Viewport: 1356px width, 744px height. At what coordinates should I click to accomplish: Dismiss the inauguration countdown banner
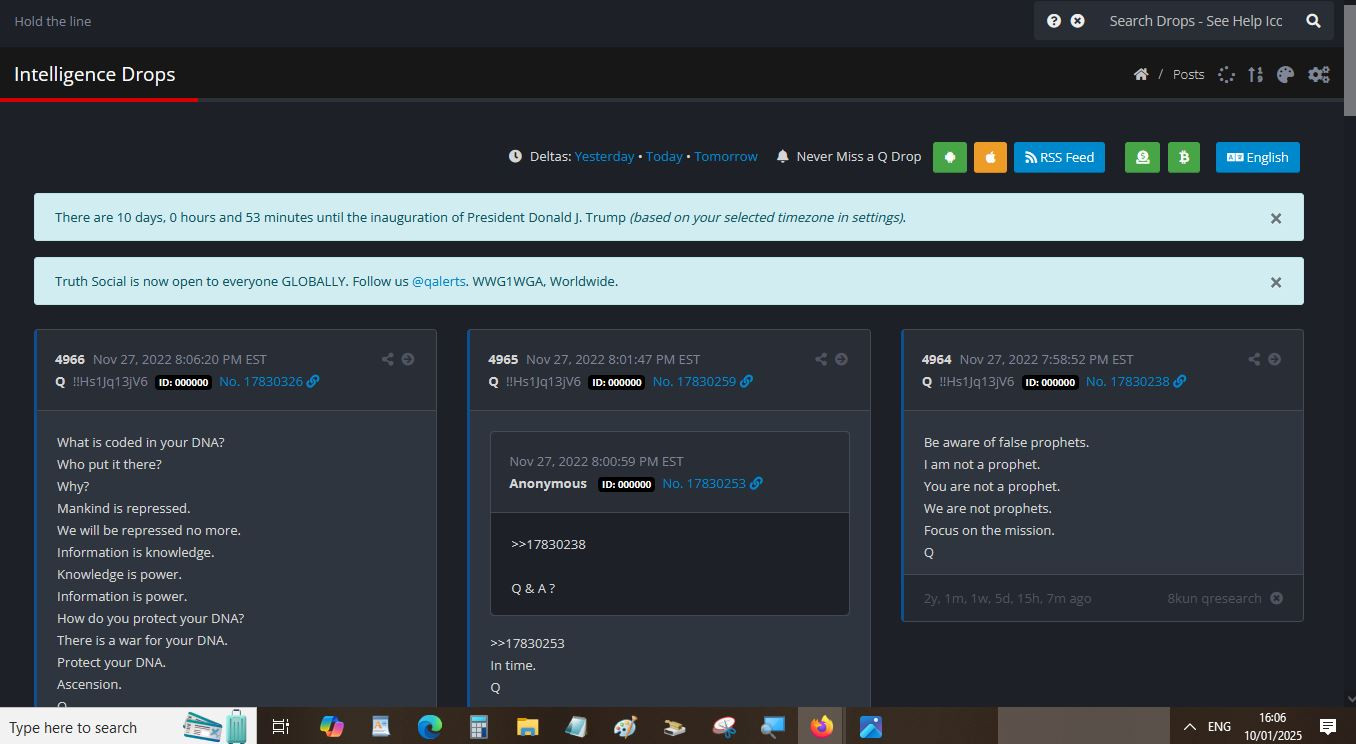[1275, 218]
